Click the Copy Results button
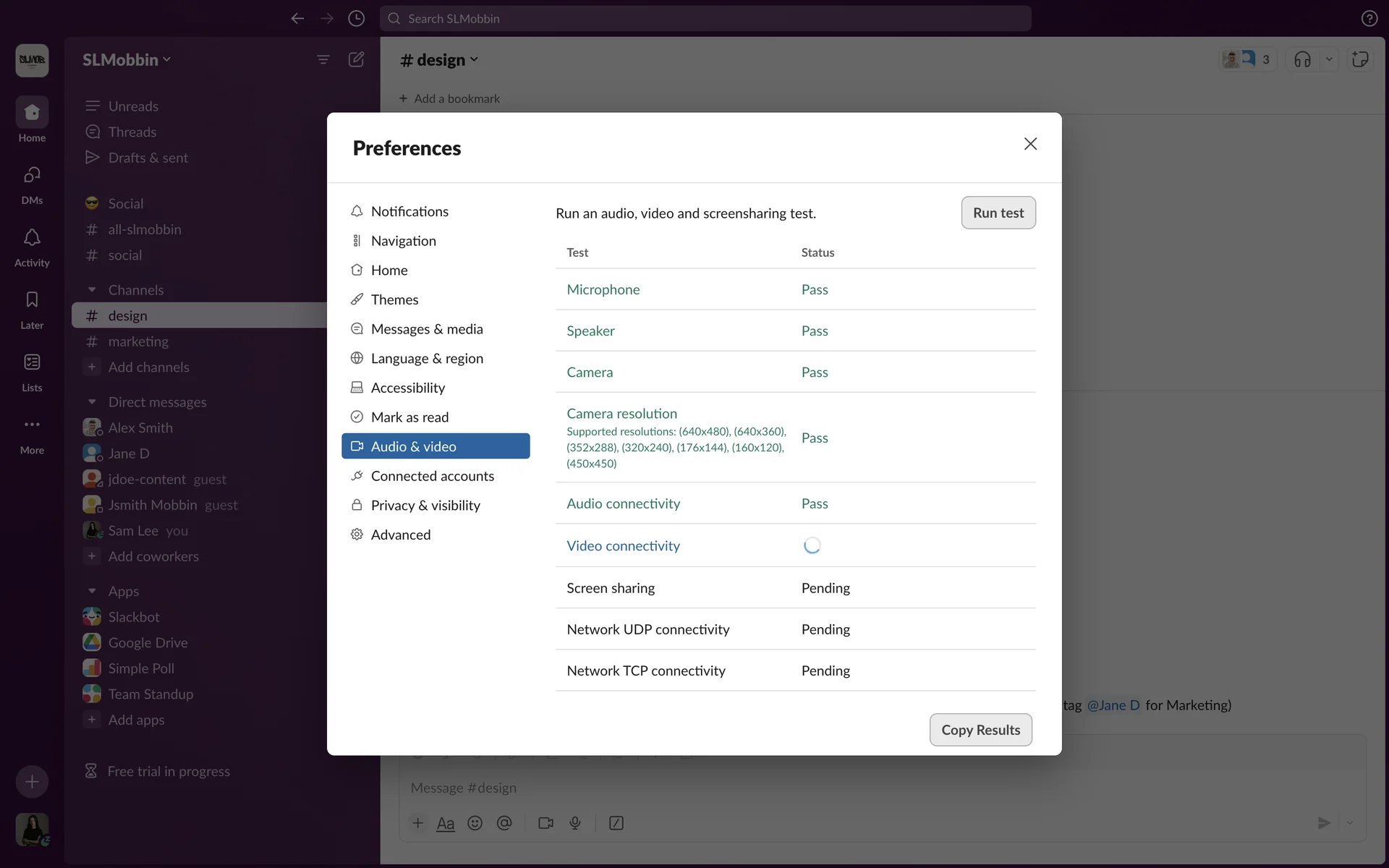This screenshot has width=1389, height=868. pos(980,730)
